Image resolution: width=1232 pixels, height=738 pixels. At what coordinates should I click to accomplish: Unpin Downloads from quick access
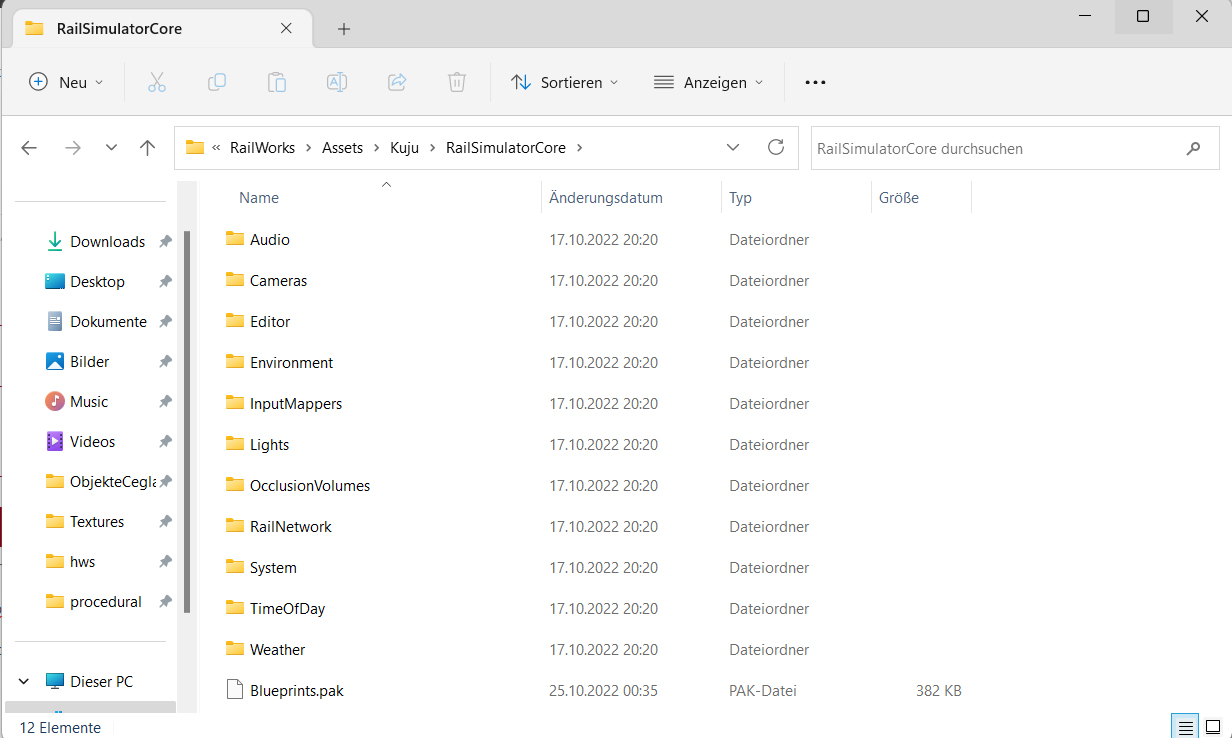[165, 242]
